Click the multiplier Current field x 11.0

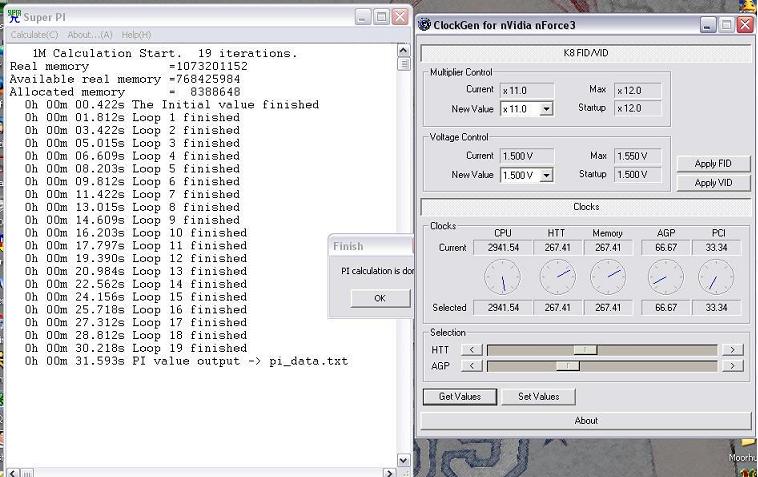pos(527,90)
